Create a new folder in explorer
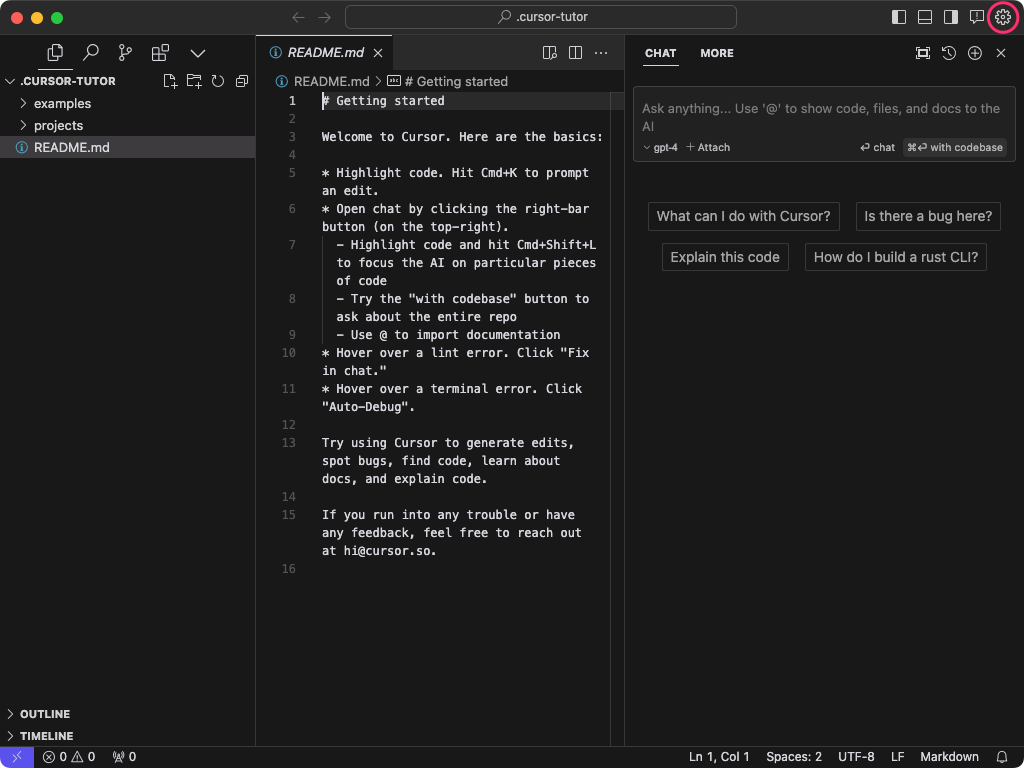This screenshot has width=1024, height=768. click(x=194, y=81)
